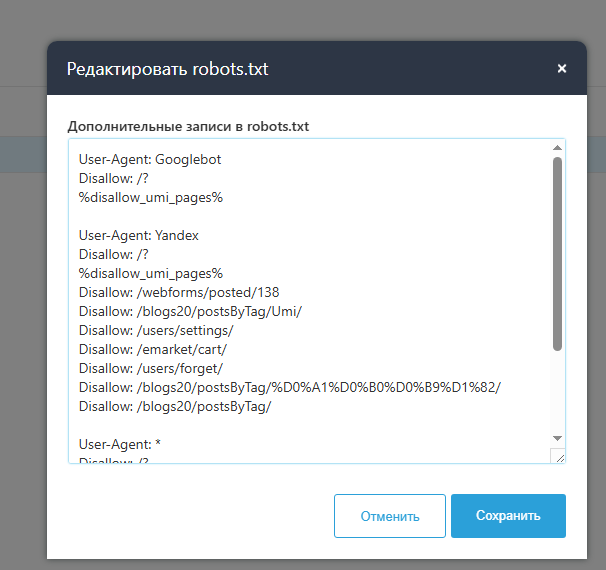Image resolution: width=606 pixels, height=570 pixels.
Task: Click the line containing '%D0%A1%D0%B0%D0%B9%D1%82'
Action: (x=289, y=387)
